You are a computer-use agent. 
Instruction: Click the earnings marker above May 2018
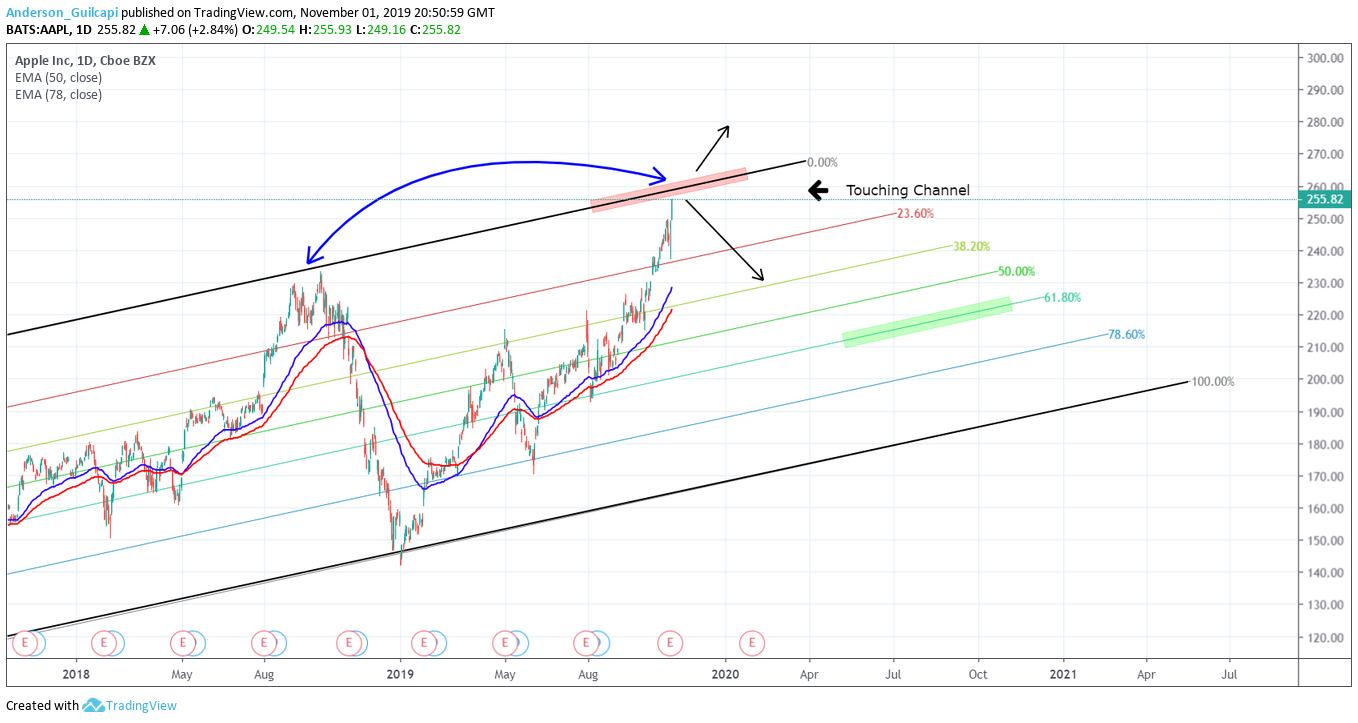[x=182, y=642]
